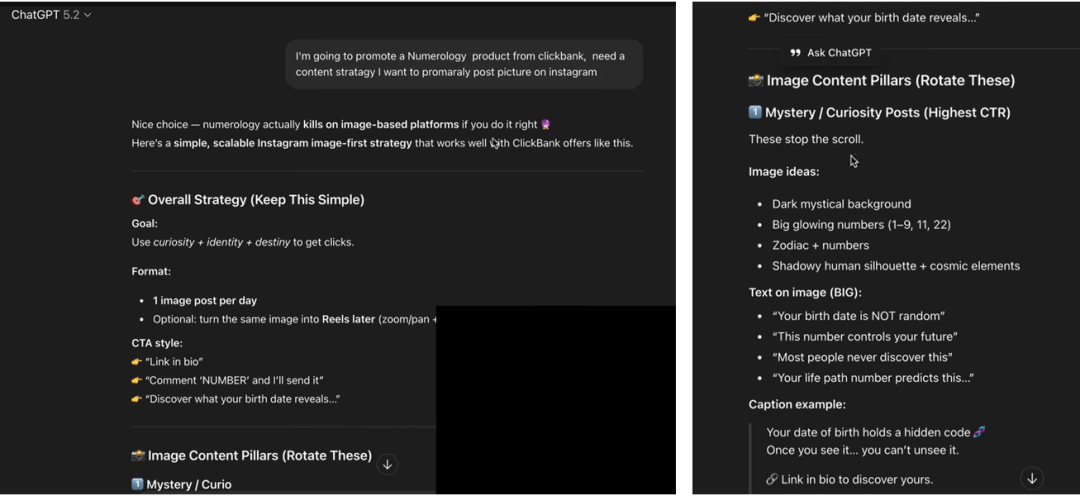Click "Link in bio to discover yours." caption line
Screen dimensions: 1080x496
tap(849, 479)
